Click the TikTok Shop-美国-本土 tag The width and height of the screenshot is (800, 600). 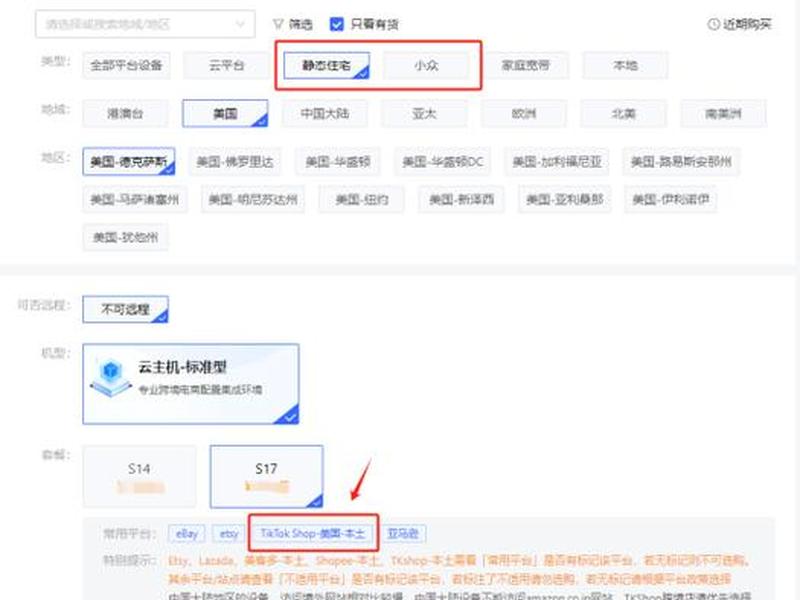(x=313, y=534)
